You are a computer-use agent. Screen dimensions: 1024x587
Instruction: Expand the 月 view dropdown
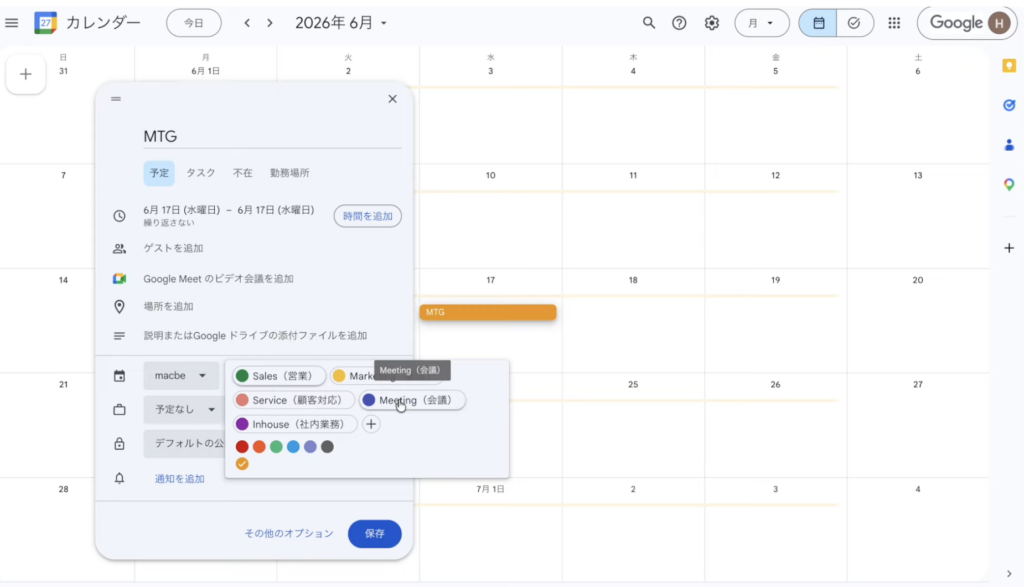(761, 23)
